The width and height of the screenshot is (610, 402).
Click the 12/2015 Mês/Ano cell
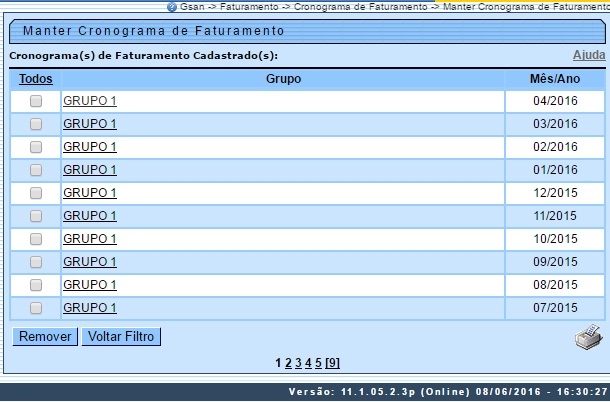coord(555,193)
